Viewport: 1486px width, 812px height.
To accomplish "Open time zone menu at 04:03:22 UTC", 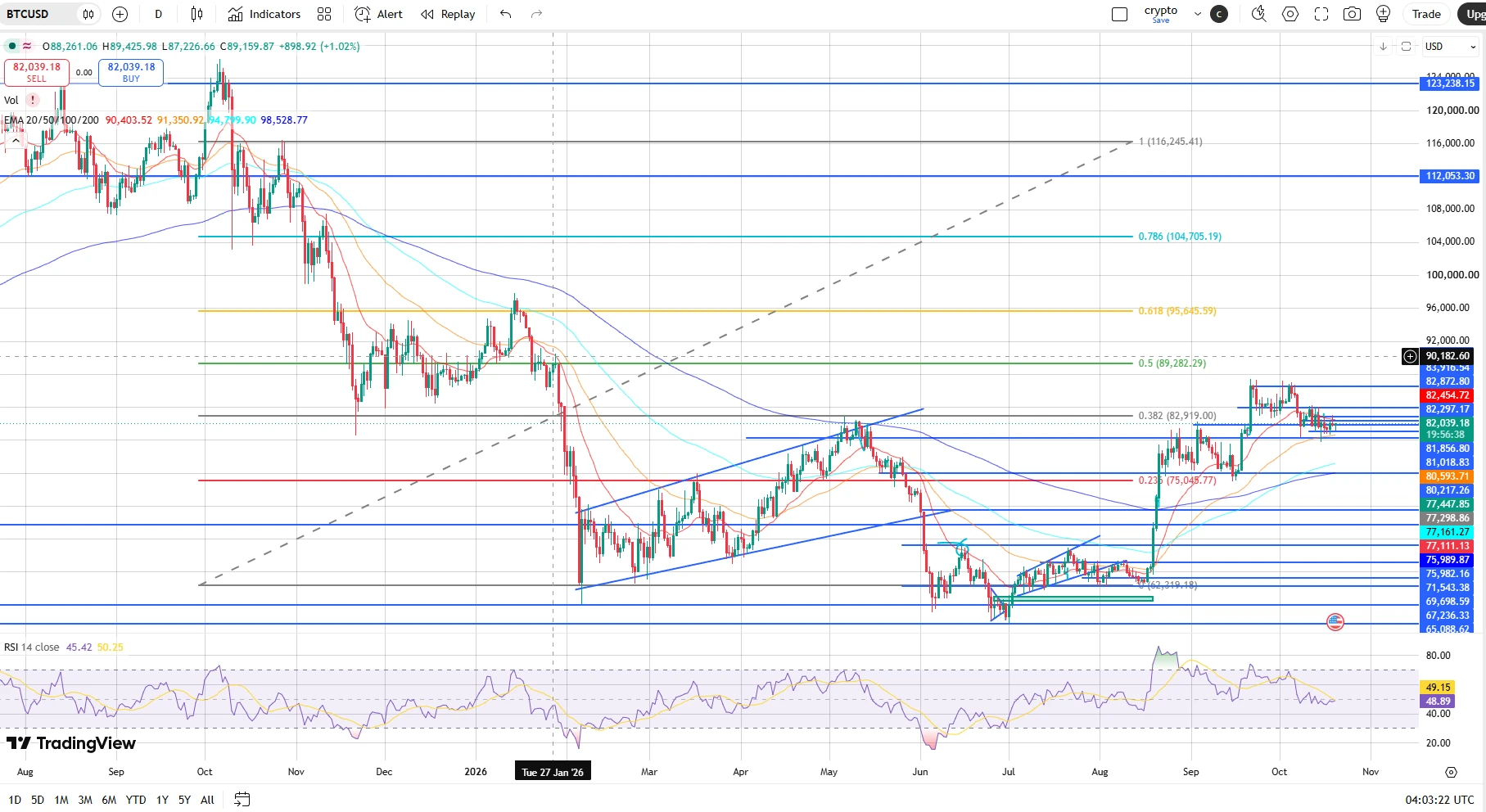I will pos(1439,800).
